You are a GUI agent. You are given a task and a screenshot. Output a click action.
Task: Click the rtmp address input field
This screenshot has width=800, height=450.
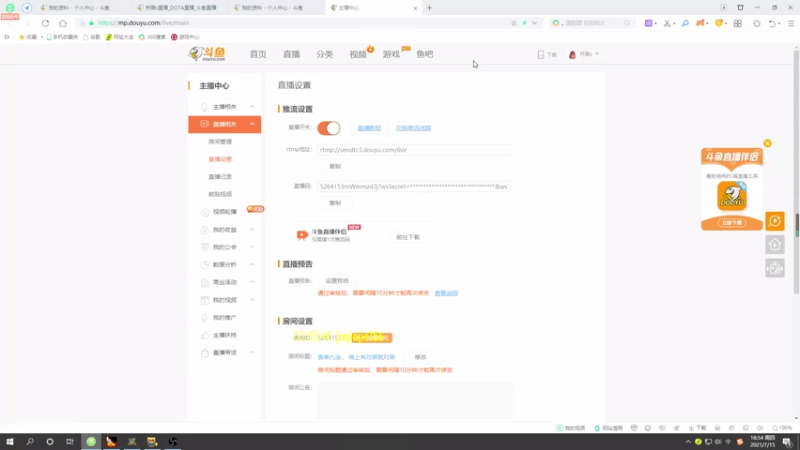tap(413, 150)
